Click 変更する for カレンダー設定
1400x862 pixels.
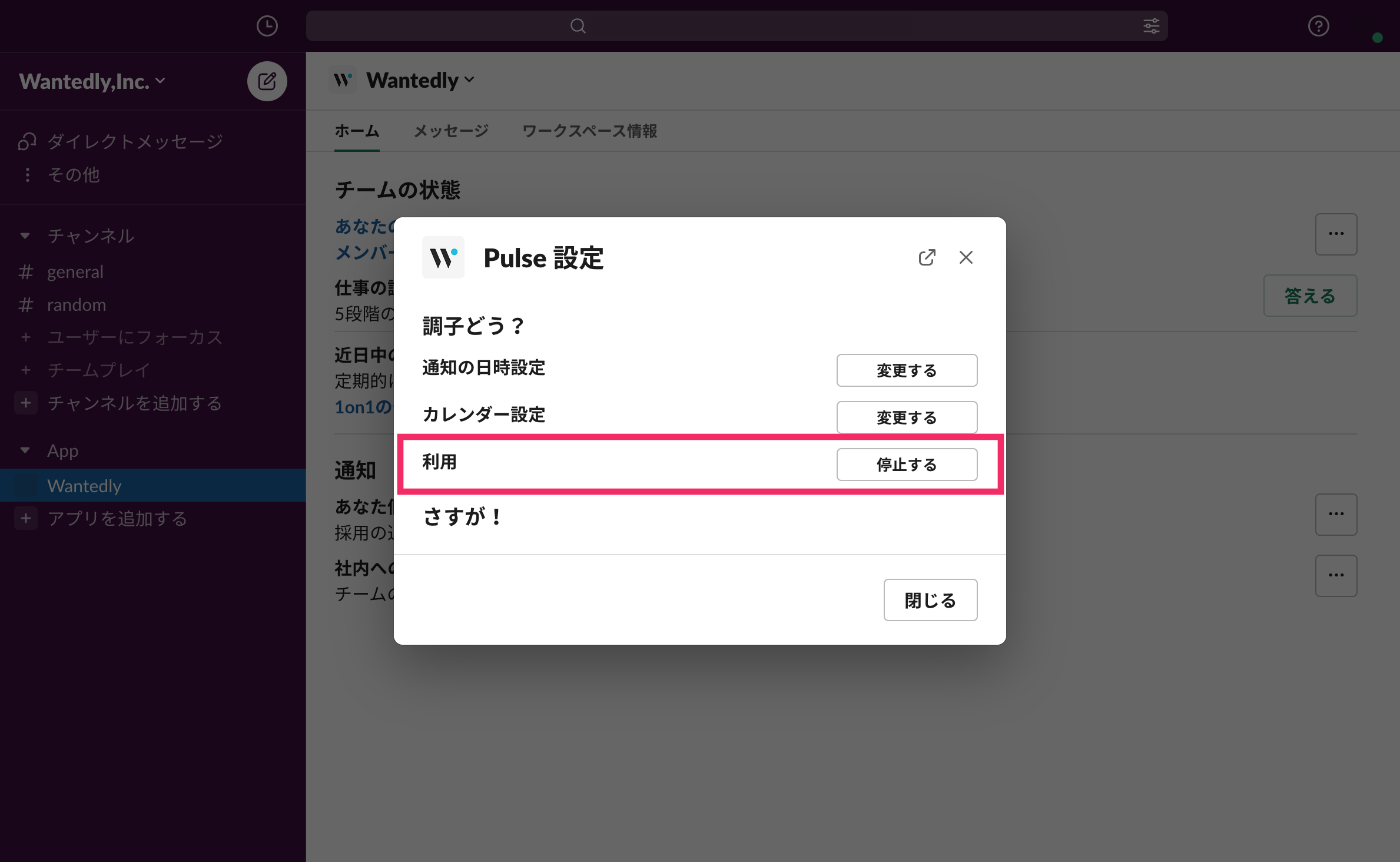pos(907,417)
